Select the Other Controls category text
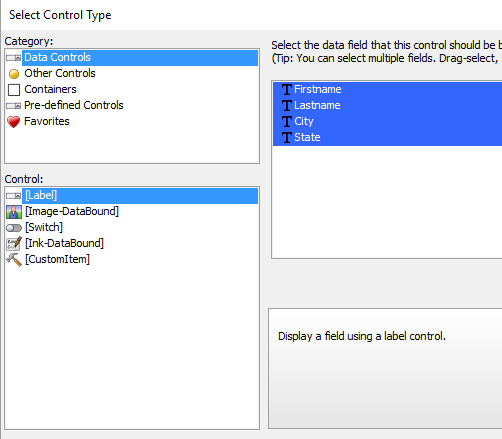Screen dimensions: 502x439 (60, 73)
